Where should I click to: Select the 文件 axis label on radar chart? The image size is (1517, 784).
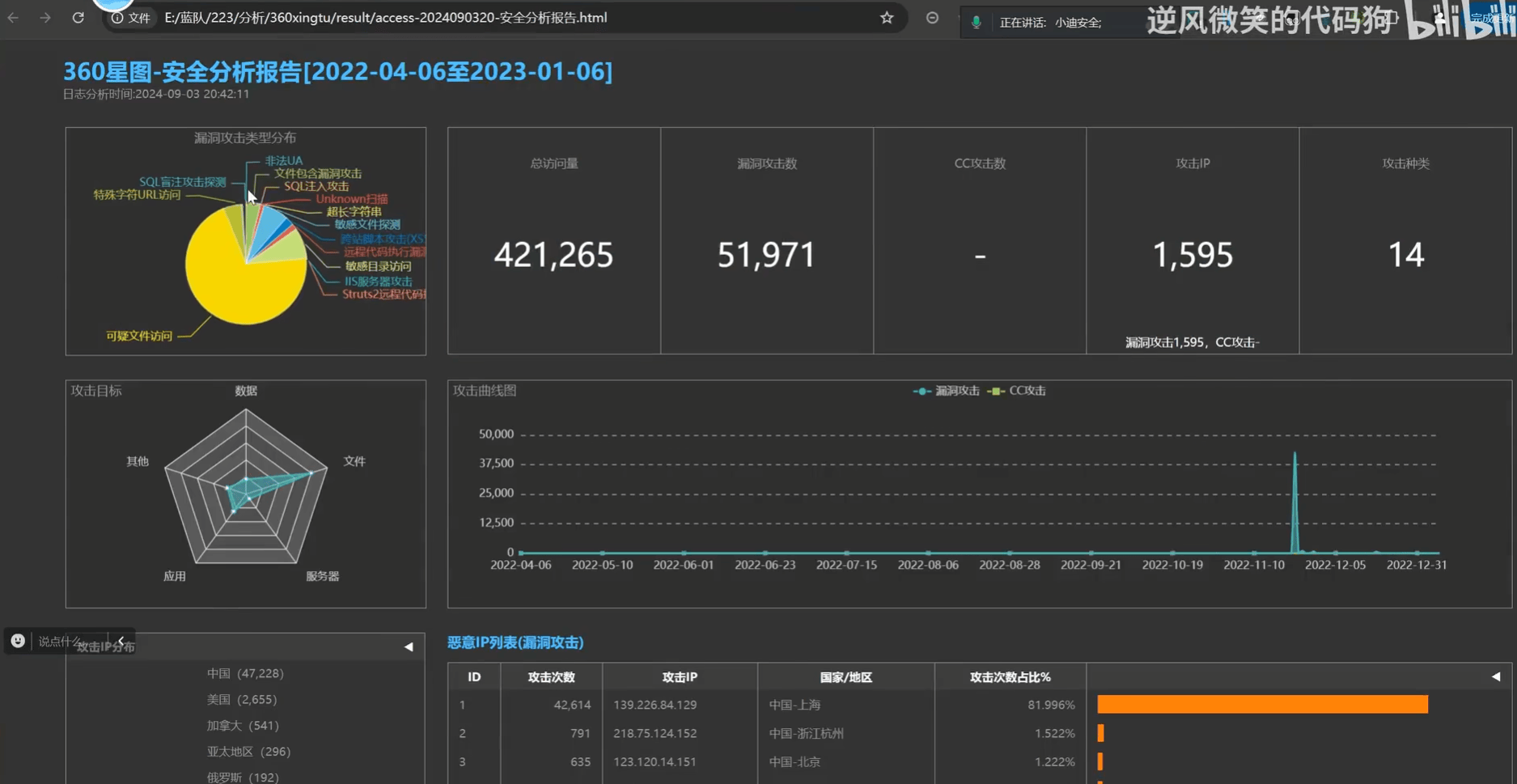pos(354,461)
